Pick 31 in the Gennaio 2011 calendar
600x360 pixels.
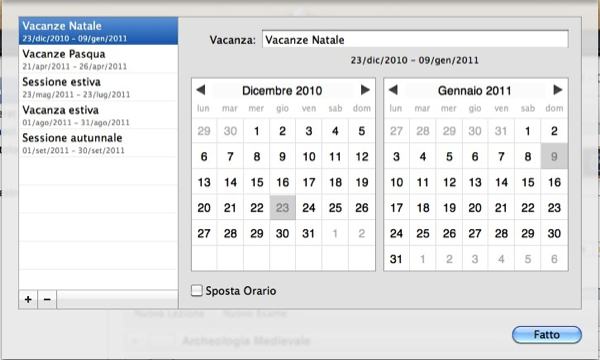pos(396,259)
